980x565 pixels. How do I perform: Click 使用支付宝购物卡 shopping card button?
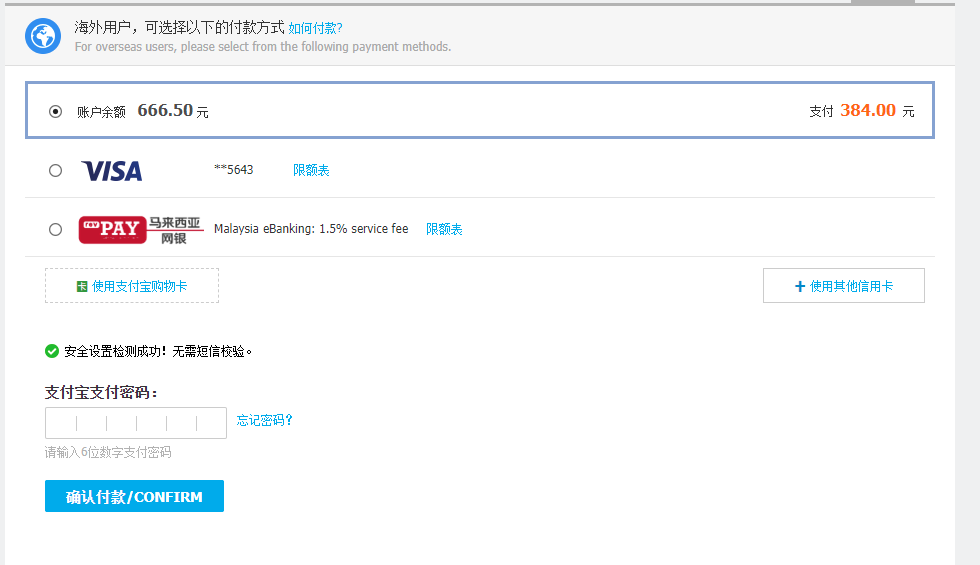(132, 286)
